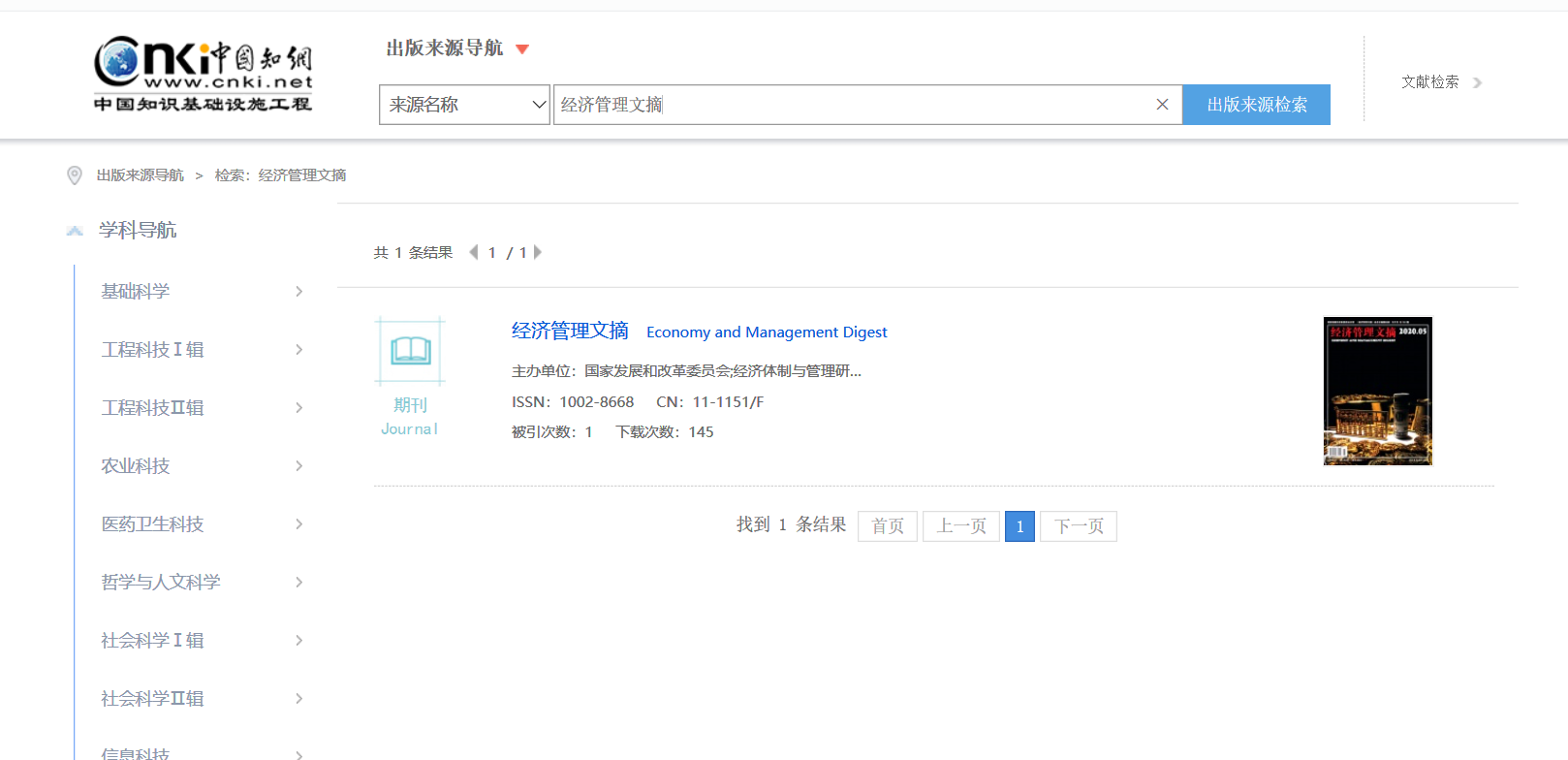Select page 1 in pagination
Viewport: 1568px width, 760px height.
point(1019,526)
